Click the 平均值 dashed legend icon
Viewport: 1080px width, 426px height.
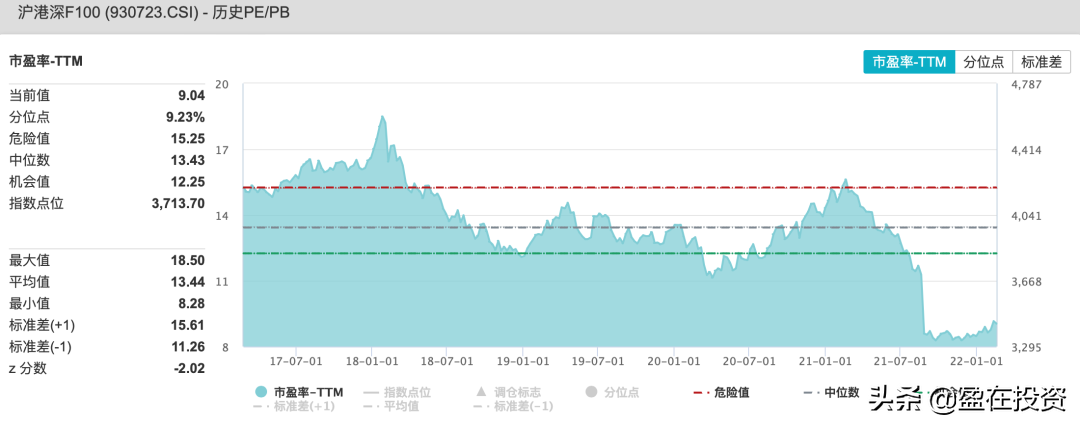tap(371, 406)
